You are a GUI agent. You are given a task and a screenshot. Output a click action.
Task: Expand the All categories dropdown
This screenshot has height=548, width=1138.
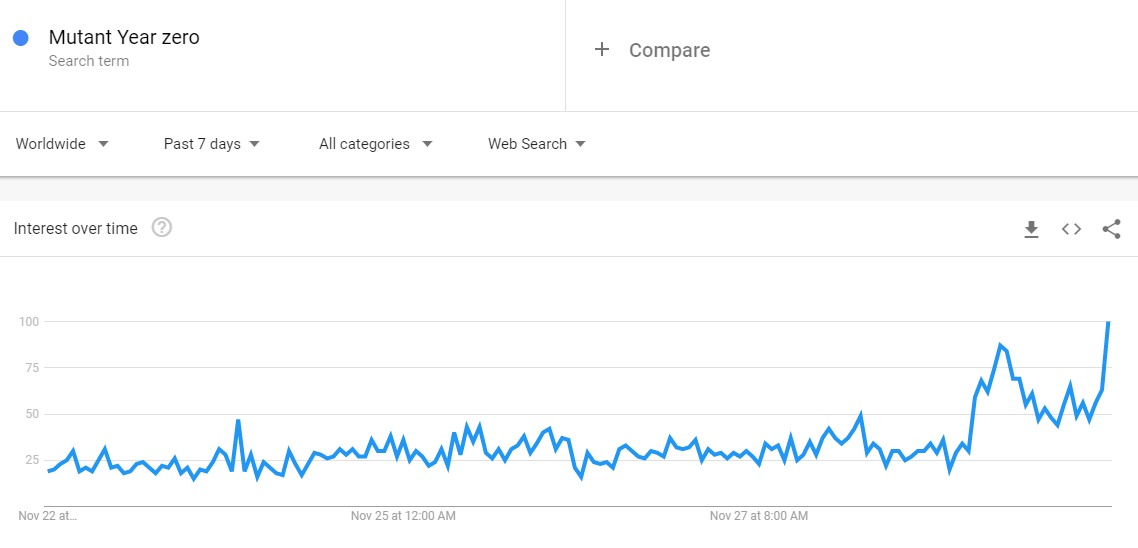tap(376, 144)
